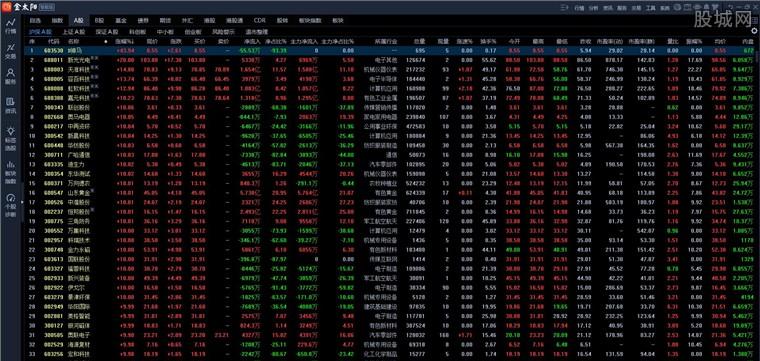Switch to the B股 tab
760x361 pixels.
[99, 21]
